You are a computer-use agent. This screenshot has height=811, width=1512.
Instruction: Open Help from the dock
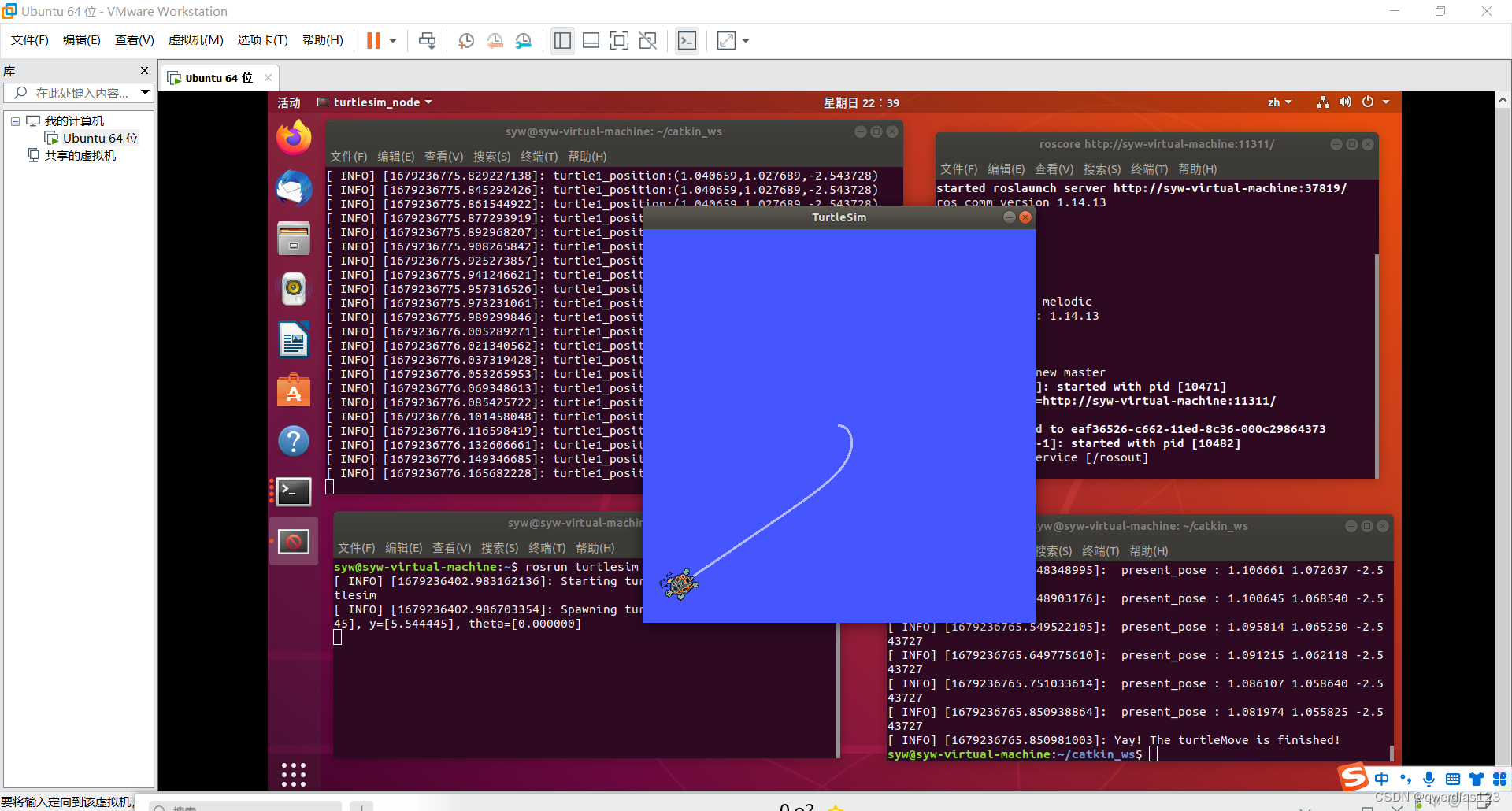(x=294, y=441)
